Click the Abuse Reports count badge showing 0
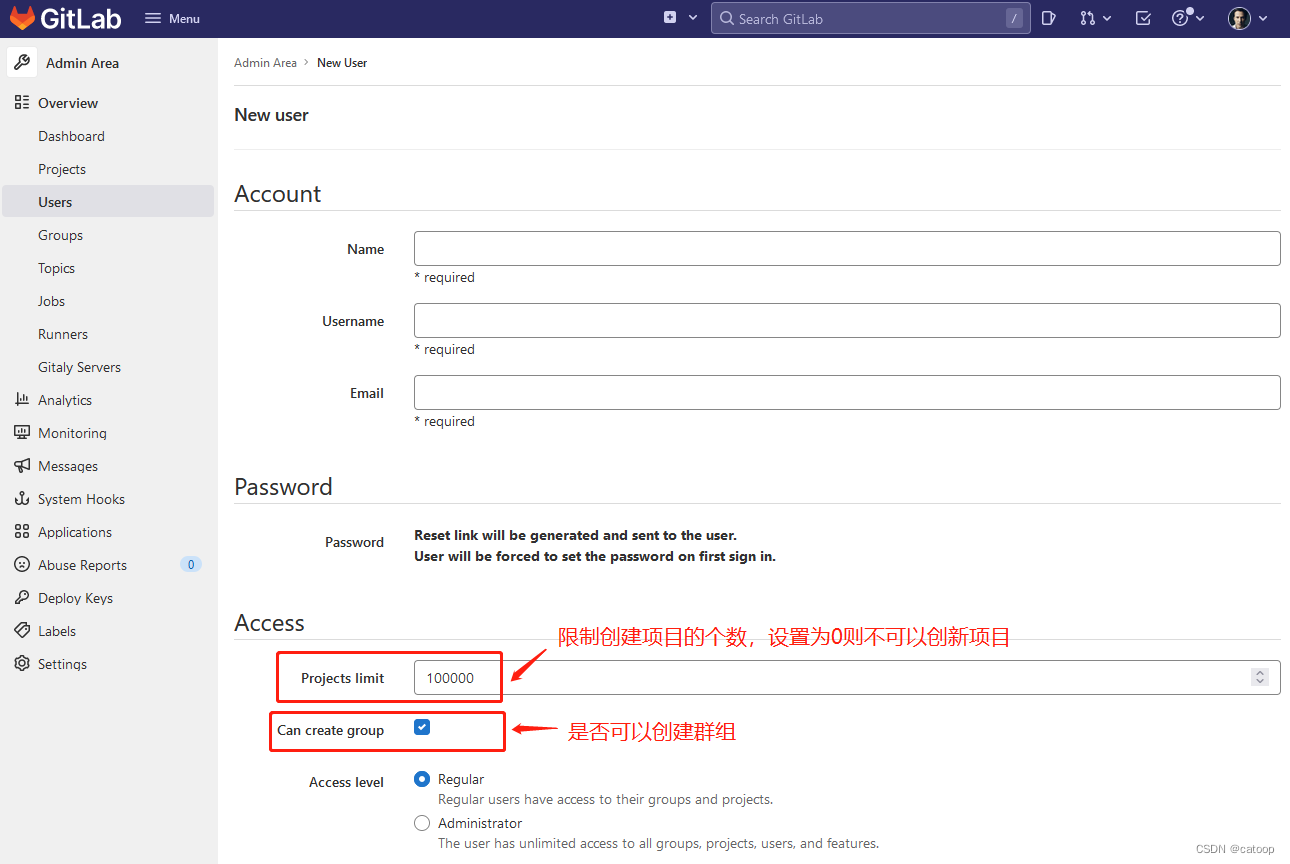 [x=191, y=565]
